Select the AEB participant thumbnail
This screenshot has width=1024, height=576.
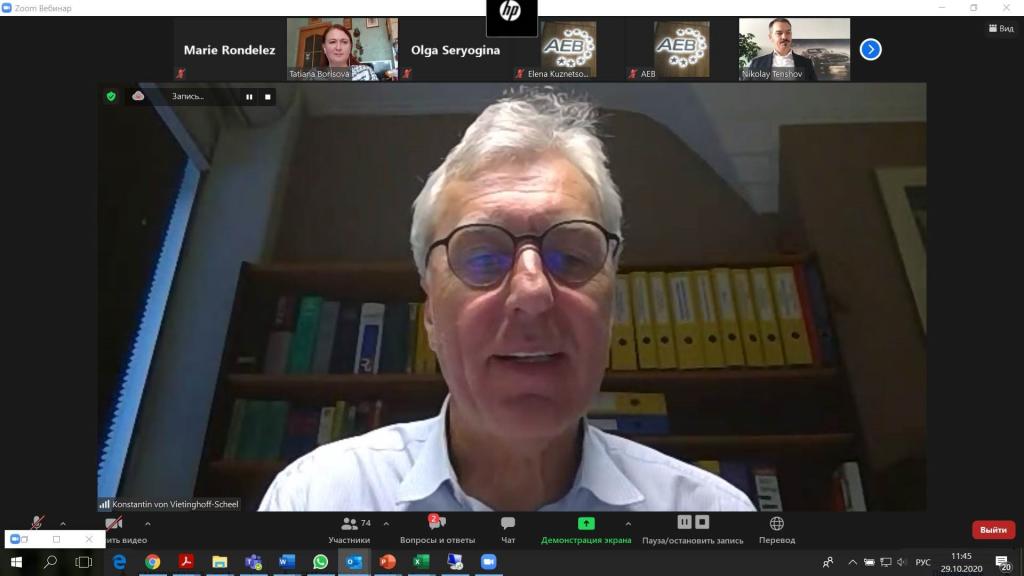click(681, 50)
